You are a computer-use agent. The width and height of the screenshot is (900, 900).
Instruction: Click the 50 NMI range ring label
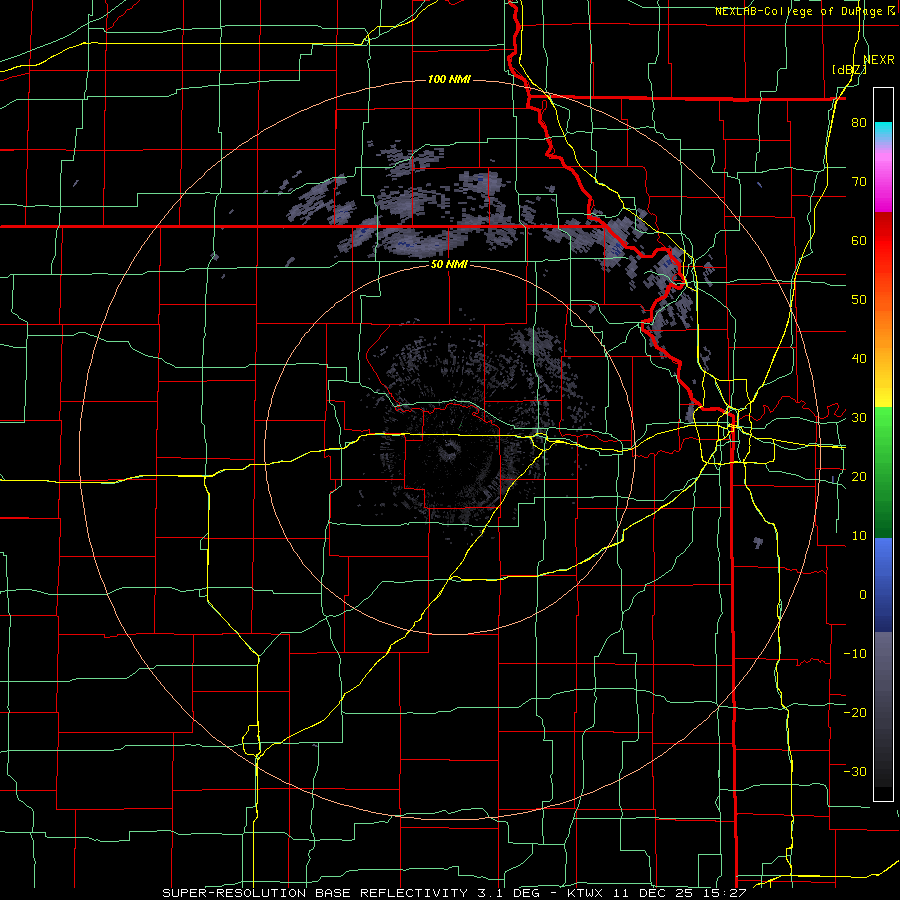pyautogui.click(x=449, y=264)
